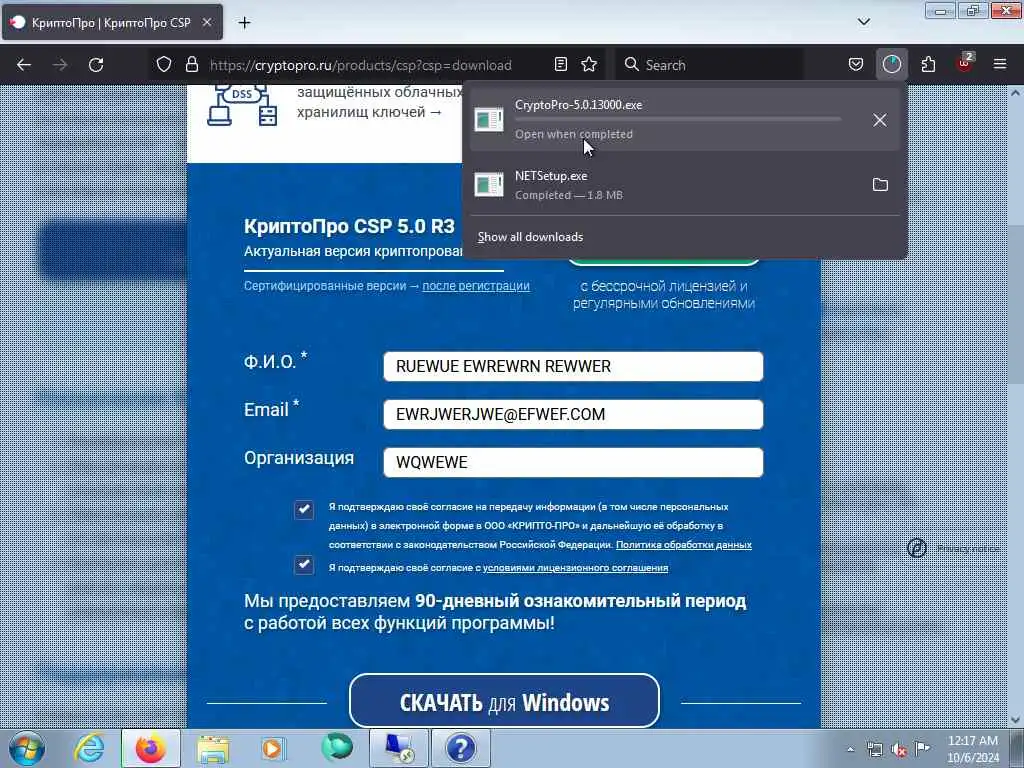The image size is (1024, 768).
Task: Close the КриптоПро CSP tab
Action: [x=206, y=22]
